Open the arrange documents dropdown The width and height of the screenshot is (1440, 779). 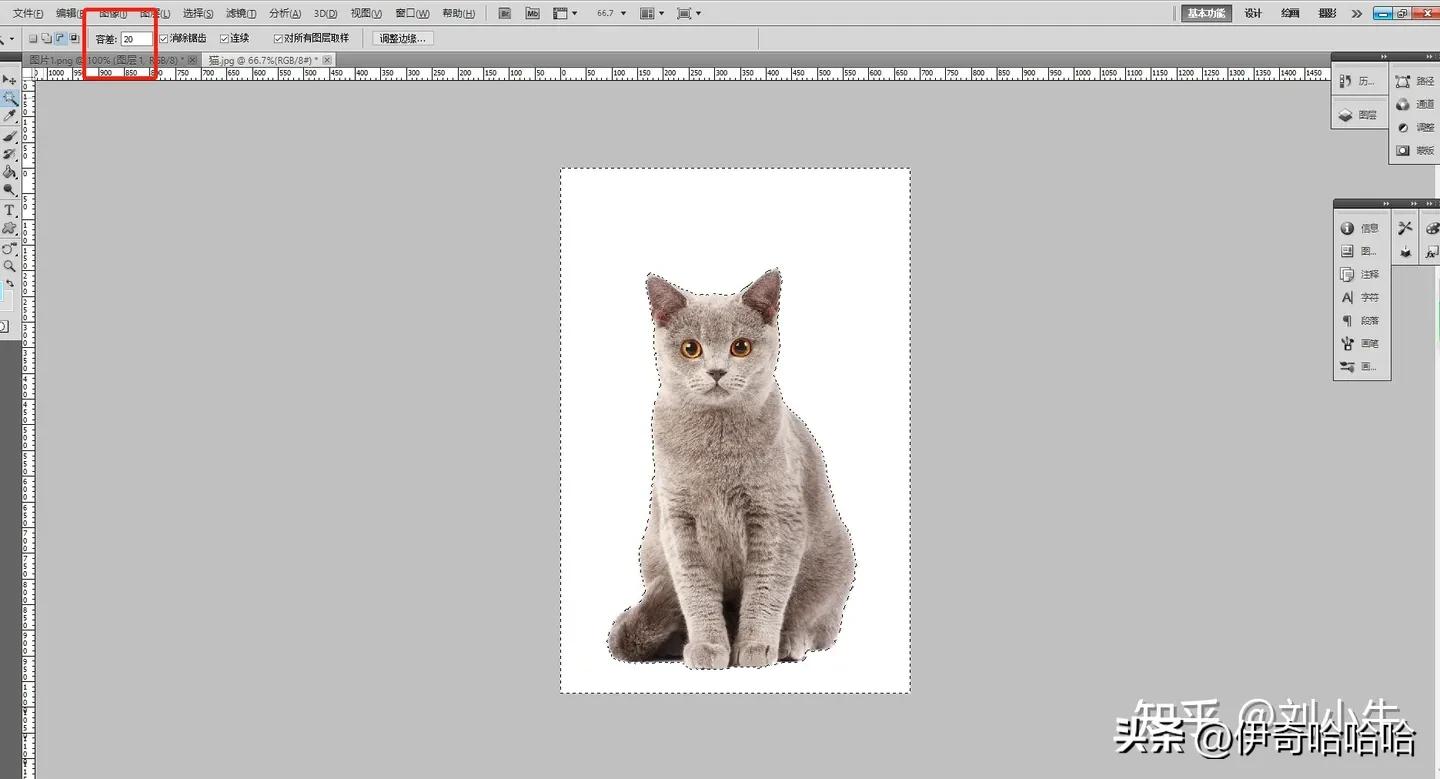653,13
